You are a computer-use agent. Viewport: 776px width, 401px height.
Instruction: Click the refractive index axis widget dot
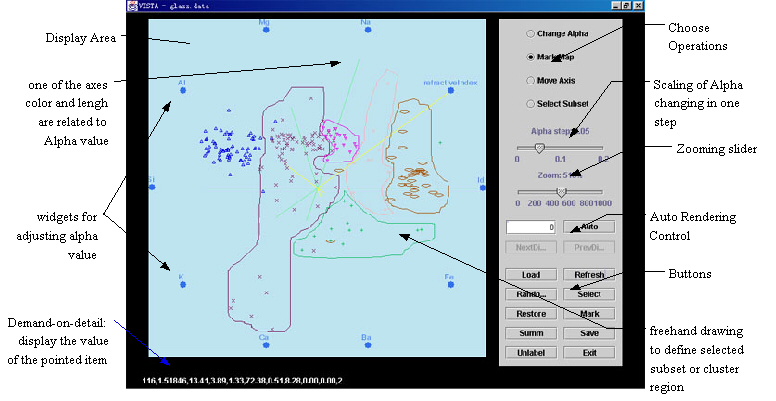click(451, 91)
